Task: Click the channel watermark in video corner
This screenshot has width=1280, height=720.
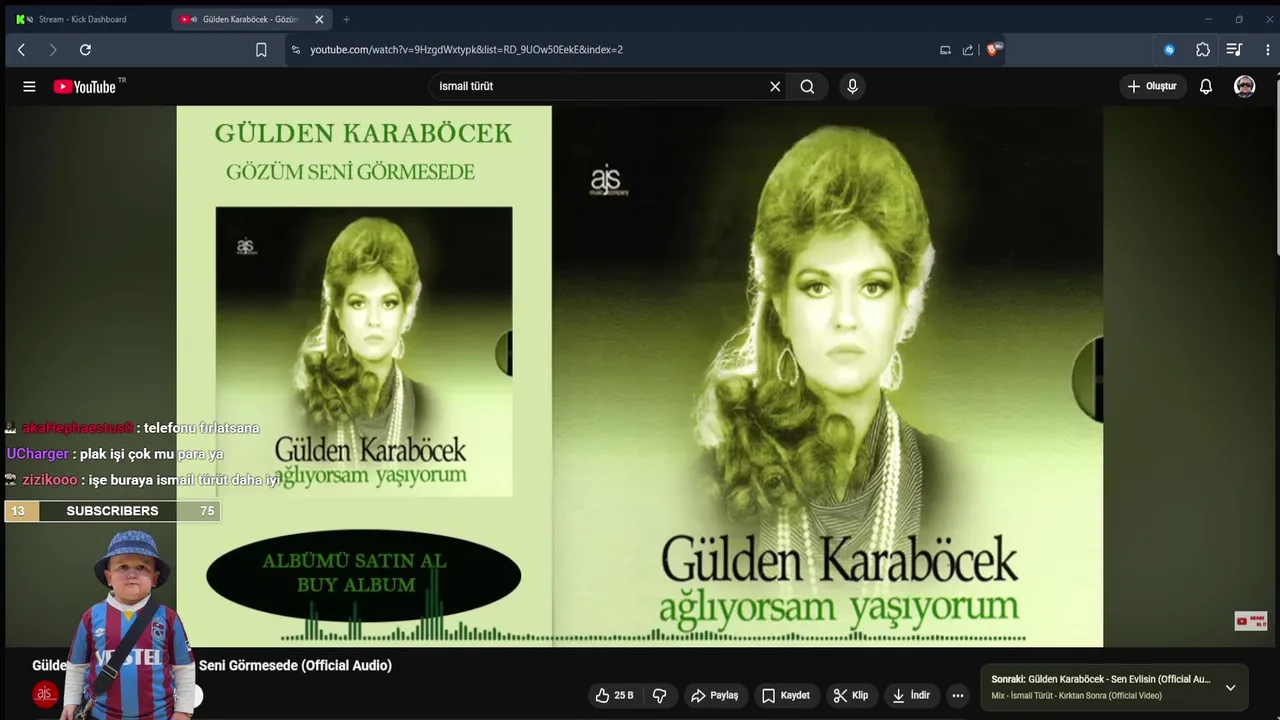Action: tap(1251, 621)
